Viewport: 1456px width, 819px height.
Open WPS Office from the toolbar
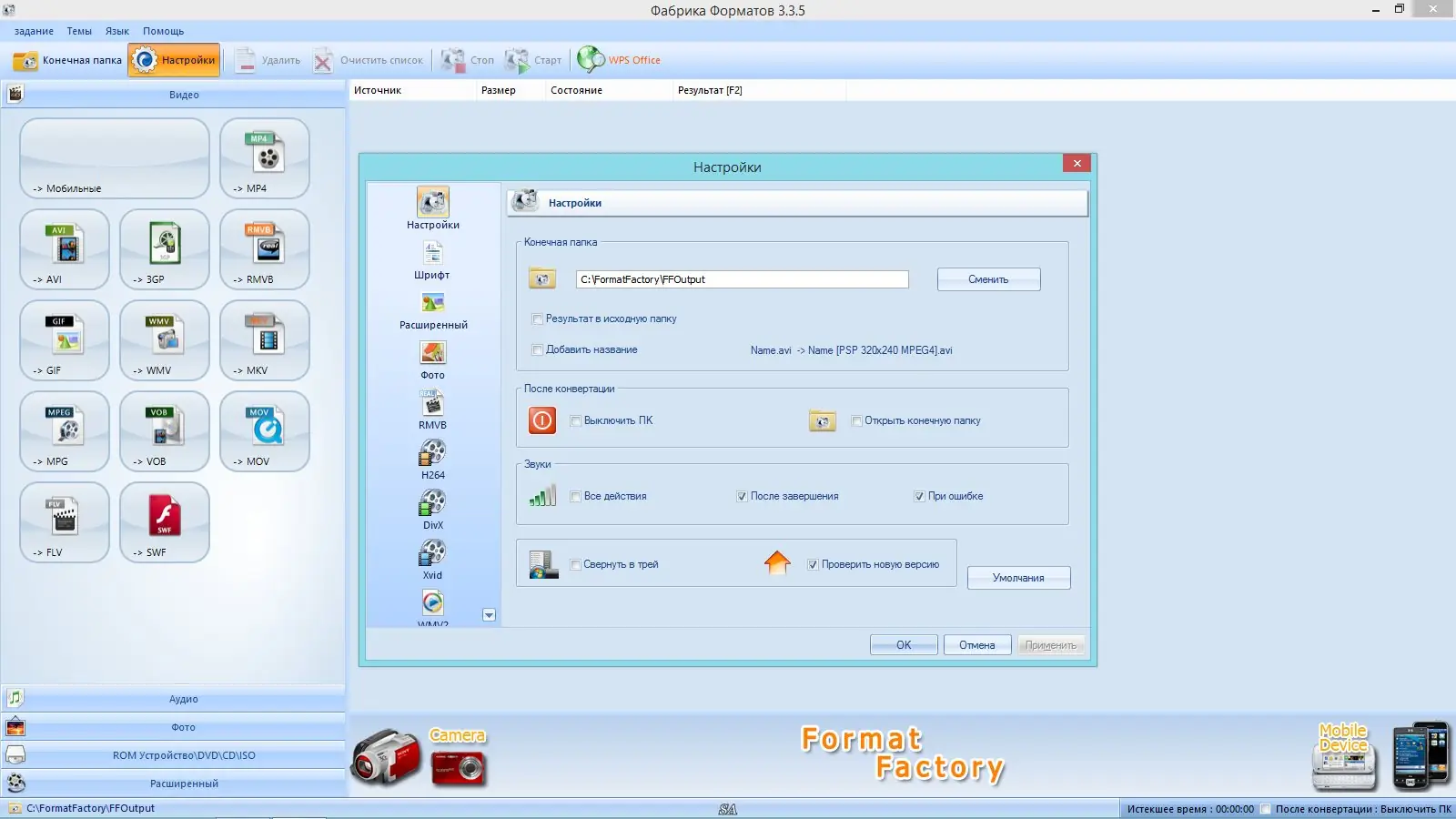click(x=620, y=59)
